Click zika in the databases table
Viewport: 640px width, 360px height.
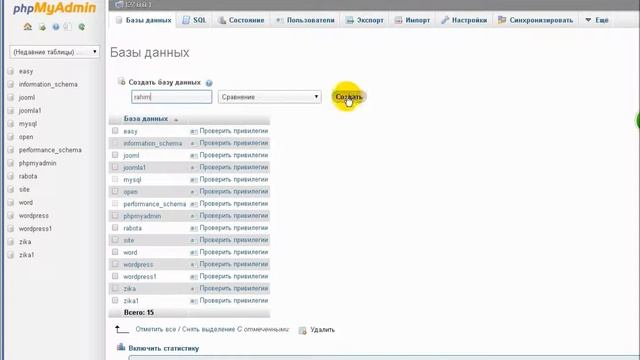coord(129,289)
